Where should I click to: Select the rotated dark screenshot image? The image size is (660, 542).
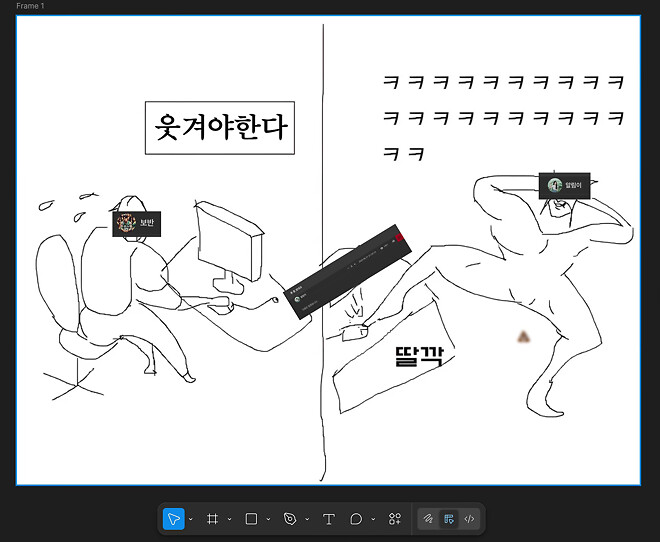click(348, 272)
